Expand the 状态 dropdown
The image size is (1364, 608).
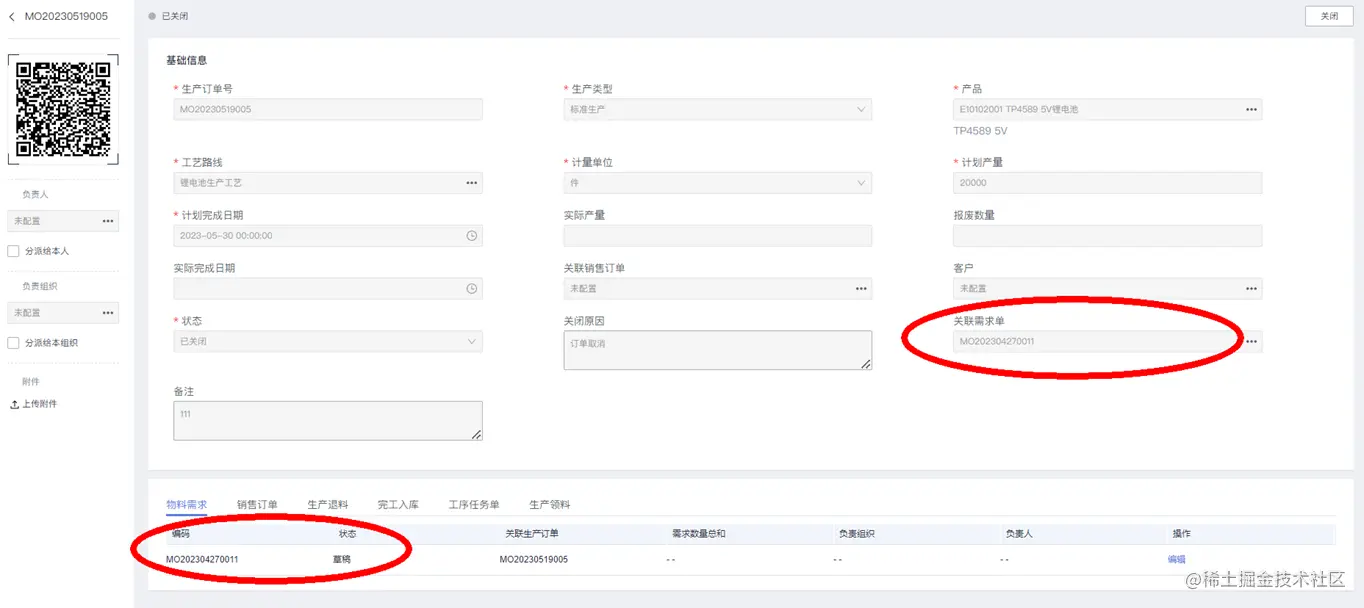471,342
